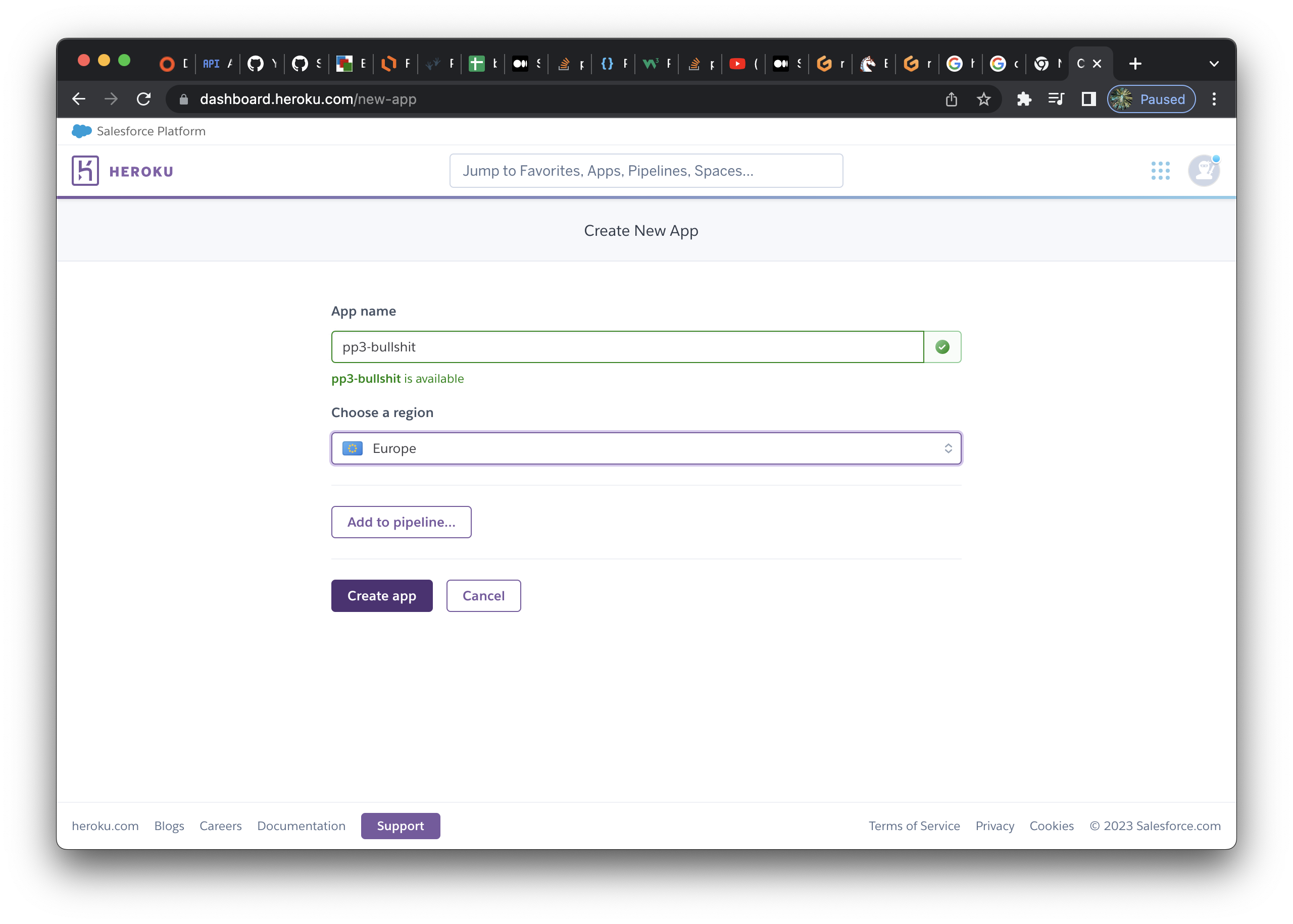Open the media controls icon

click(x=1056, y=99)
